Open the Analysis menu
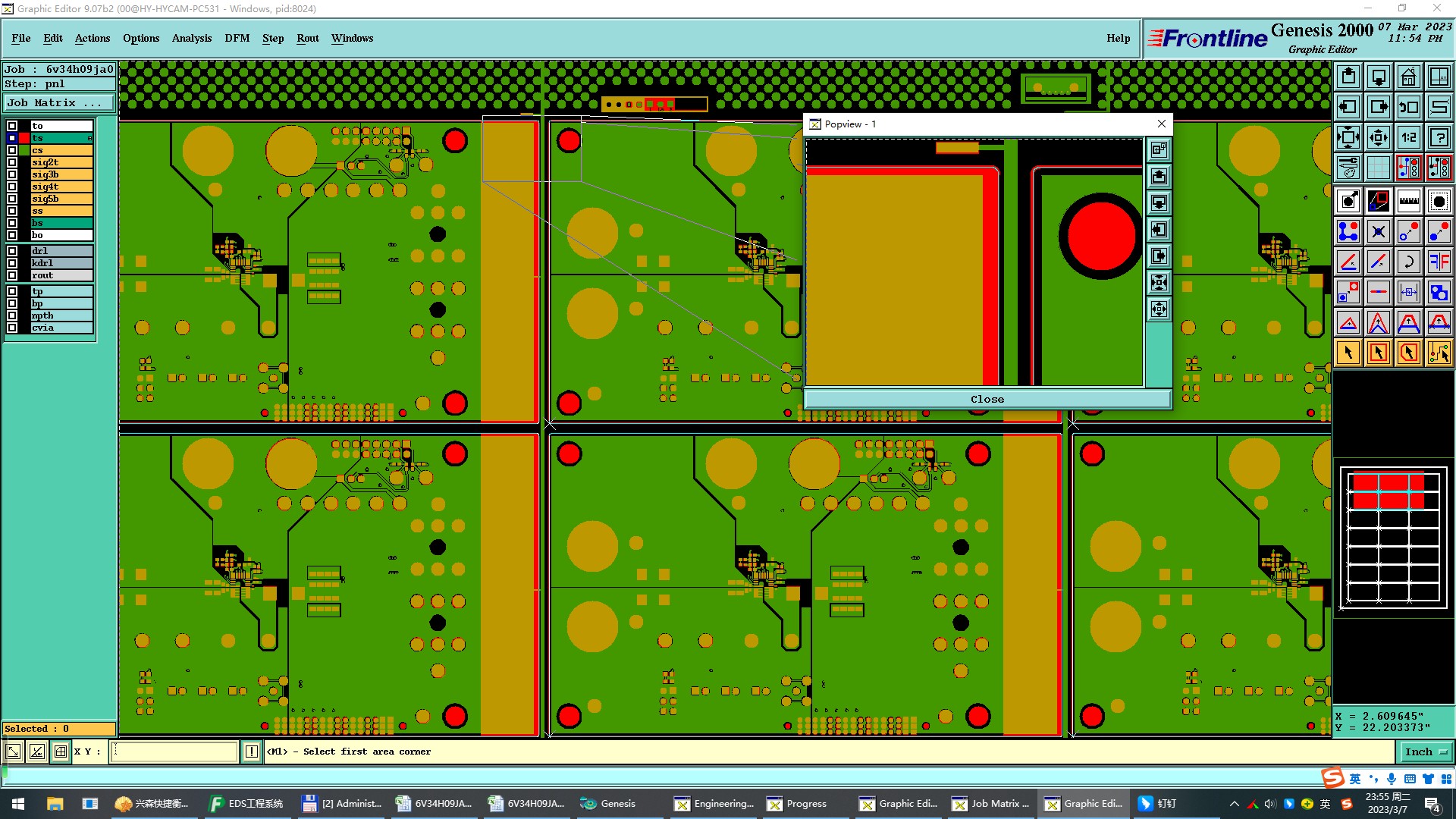The width and height of the screenshot is (1456, 819). 191,38
